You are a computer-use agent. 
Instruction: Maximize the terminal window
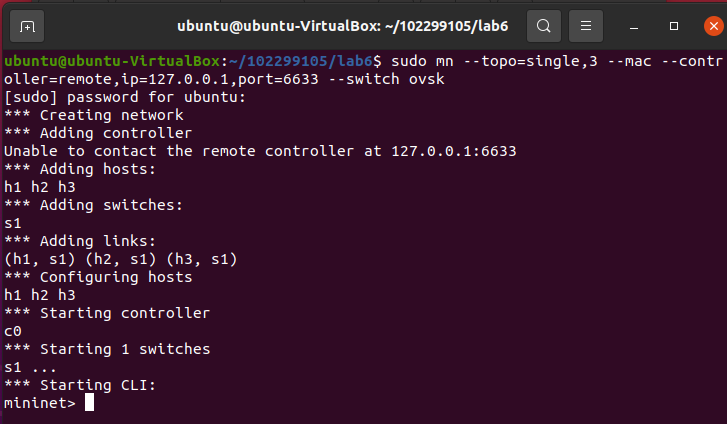[674, 25]
